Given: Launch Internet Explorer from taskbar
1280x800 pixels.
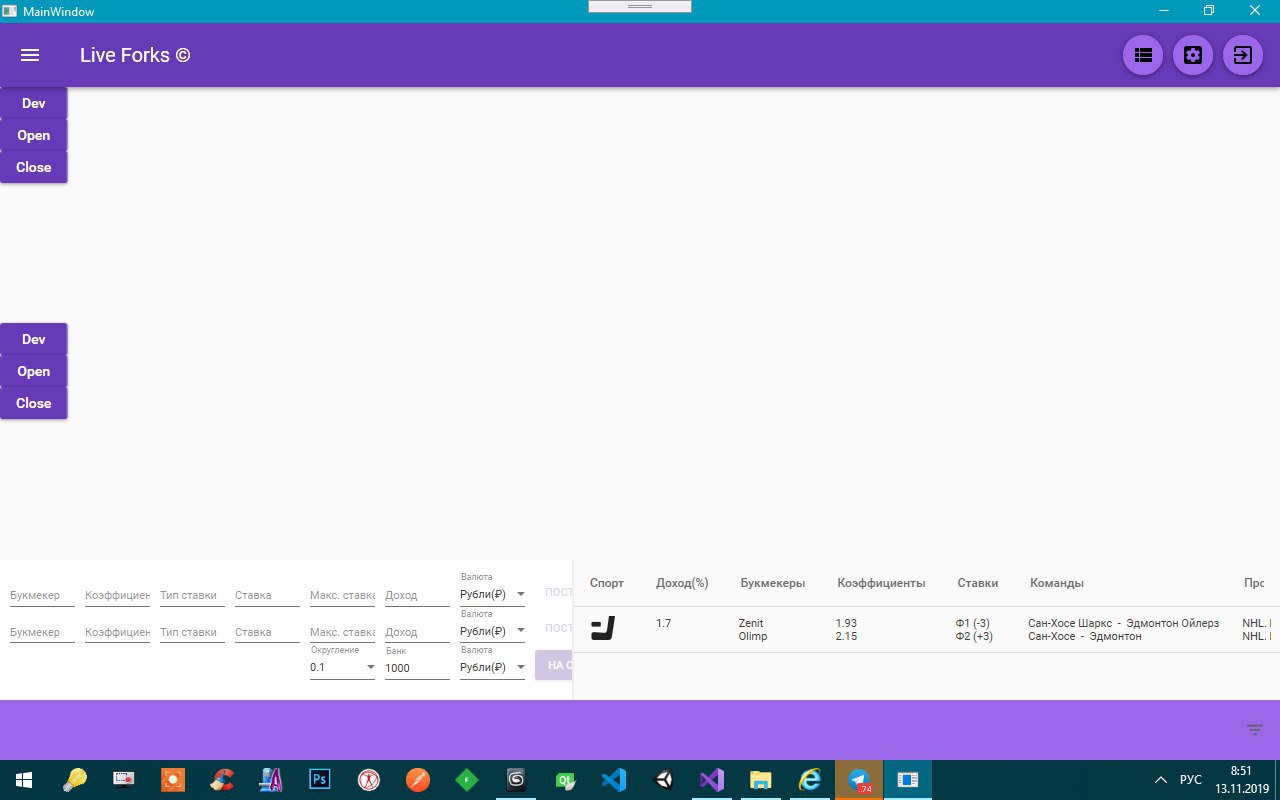Looking at the screenshot, I should (x=810, y=780).
